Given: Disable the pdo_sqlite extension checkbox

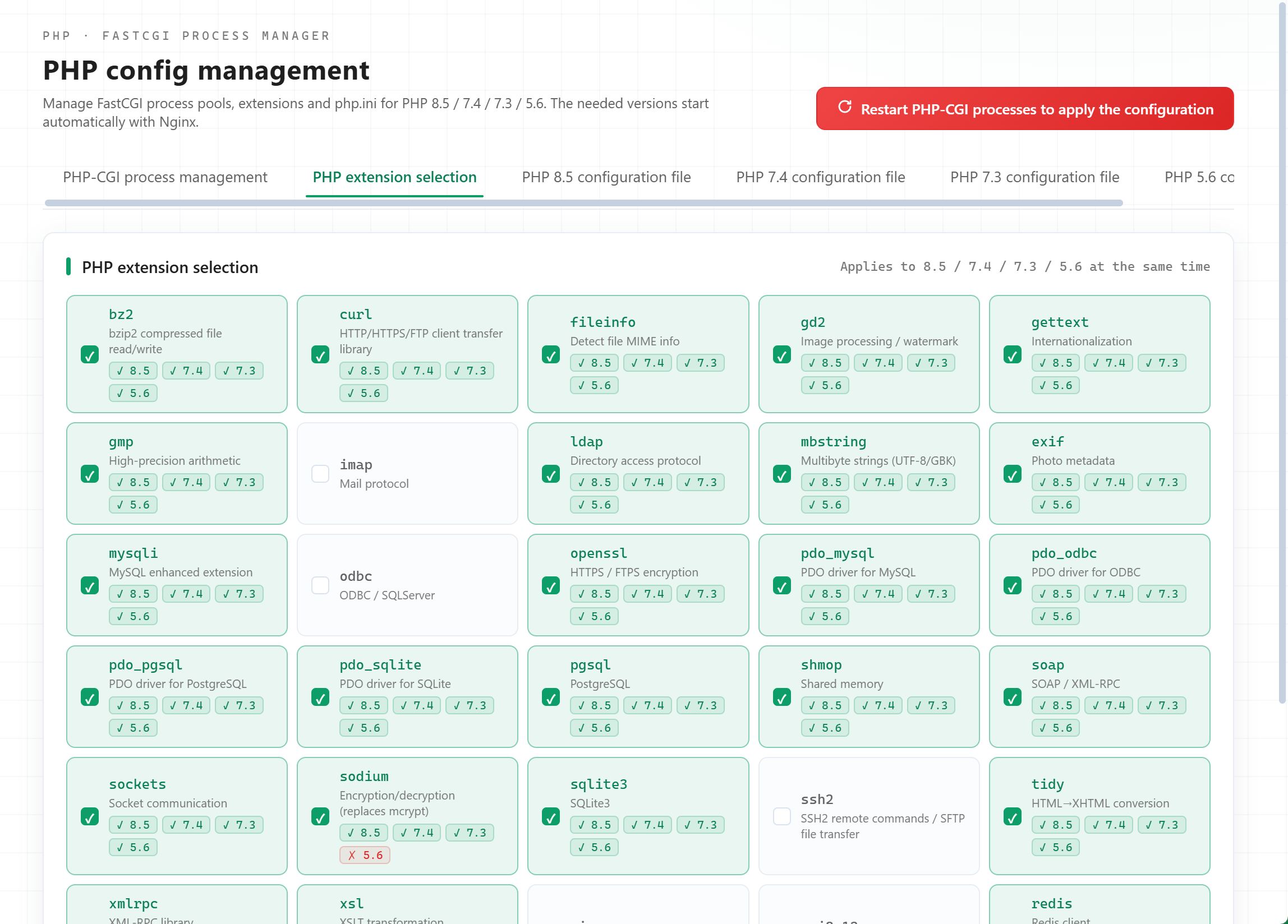Looking at the screenshot, I should pyautogui.click(x=320, y=697).
